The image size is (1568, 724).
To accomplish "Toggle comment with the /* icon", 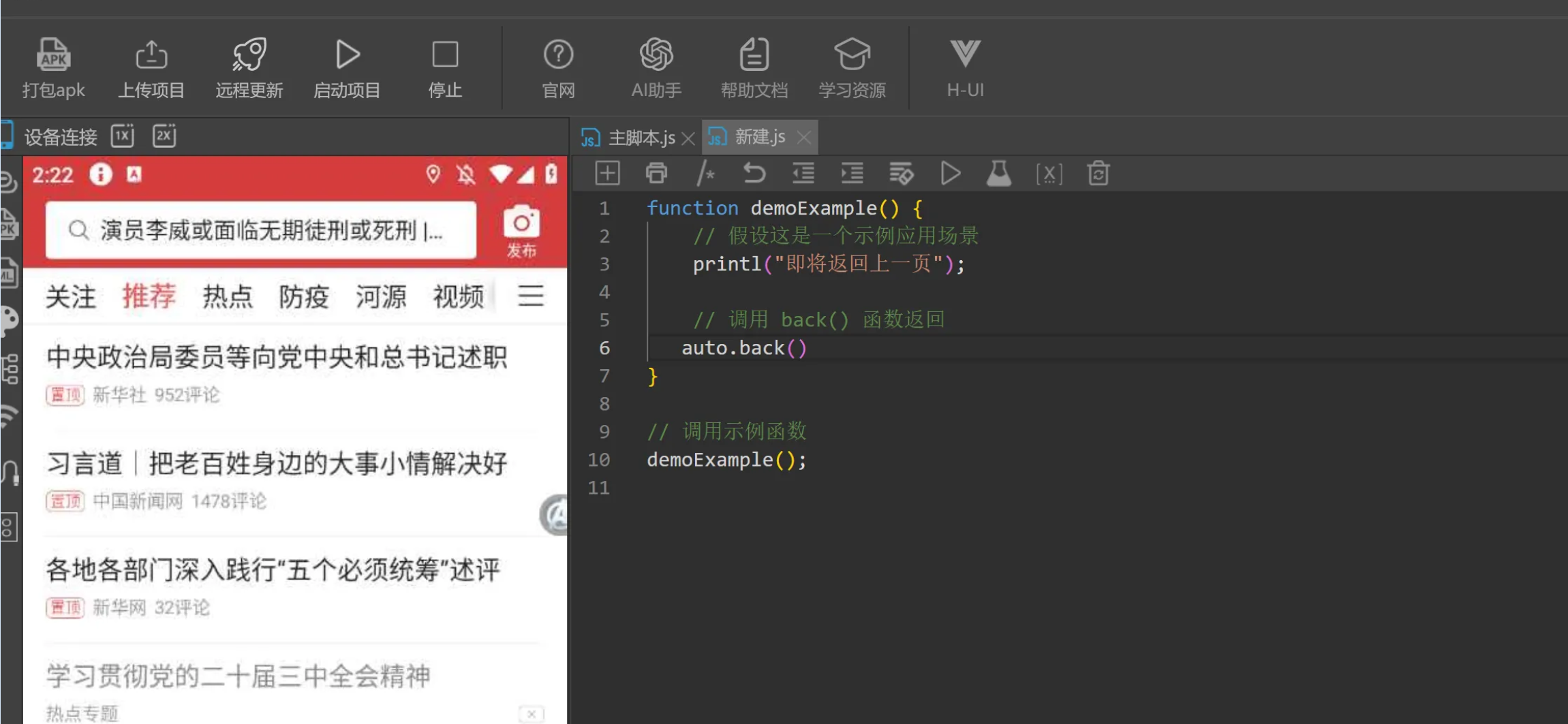I will [x=705, y=174].
